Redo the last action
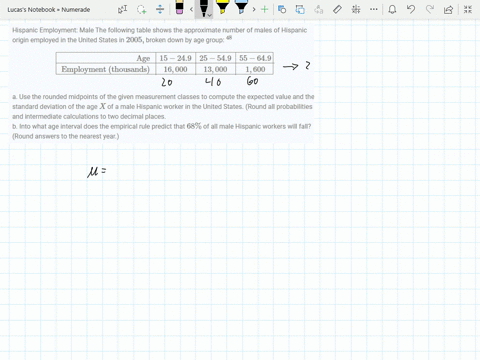 [430, 9]
